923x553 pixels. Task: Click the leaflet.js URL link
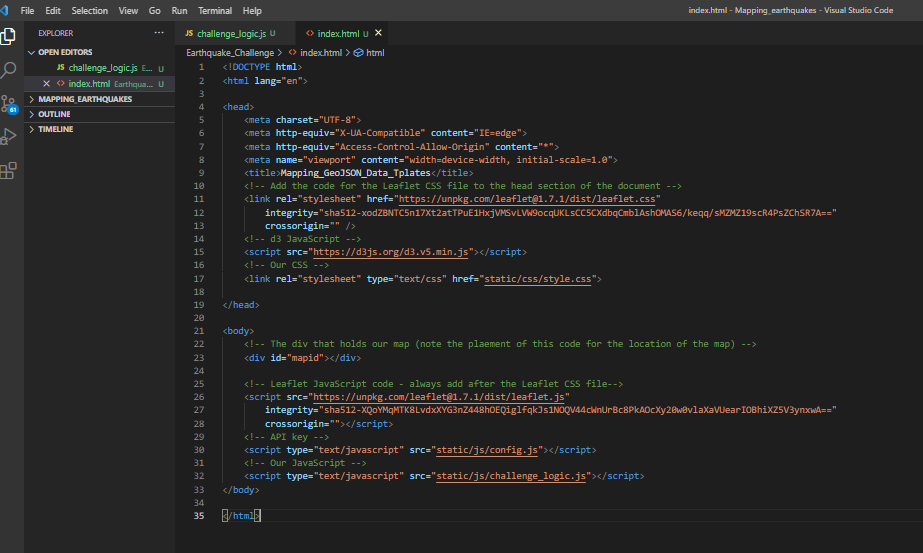(439, 397)
